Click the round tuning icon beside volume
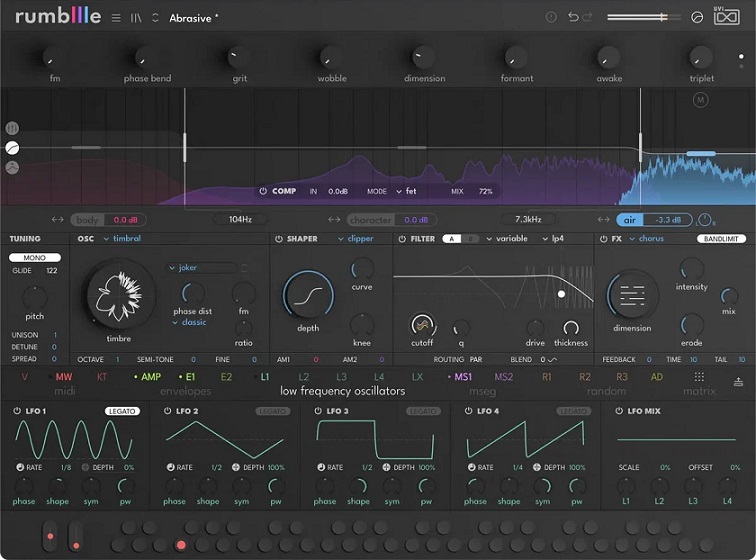The height and width of the screenshot is (560, 756). point(697,18)
